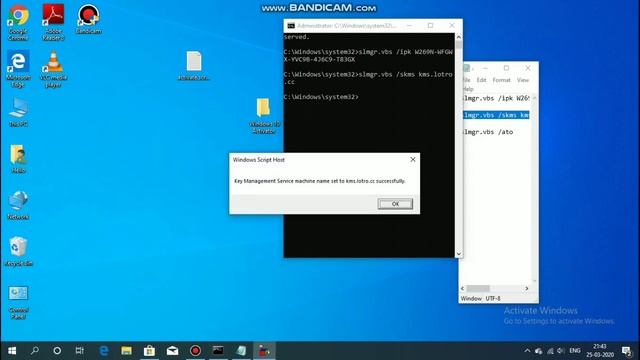Select the activate text file on desktop
Screen dimensions: 640x360
194,66
